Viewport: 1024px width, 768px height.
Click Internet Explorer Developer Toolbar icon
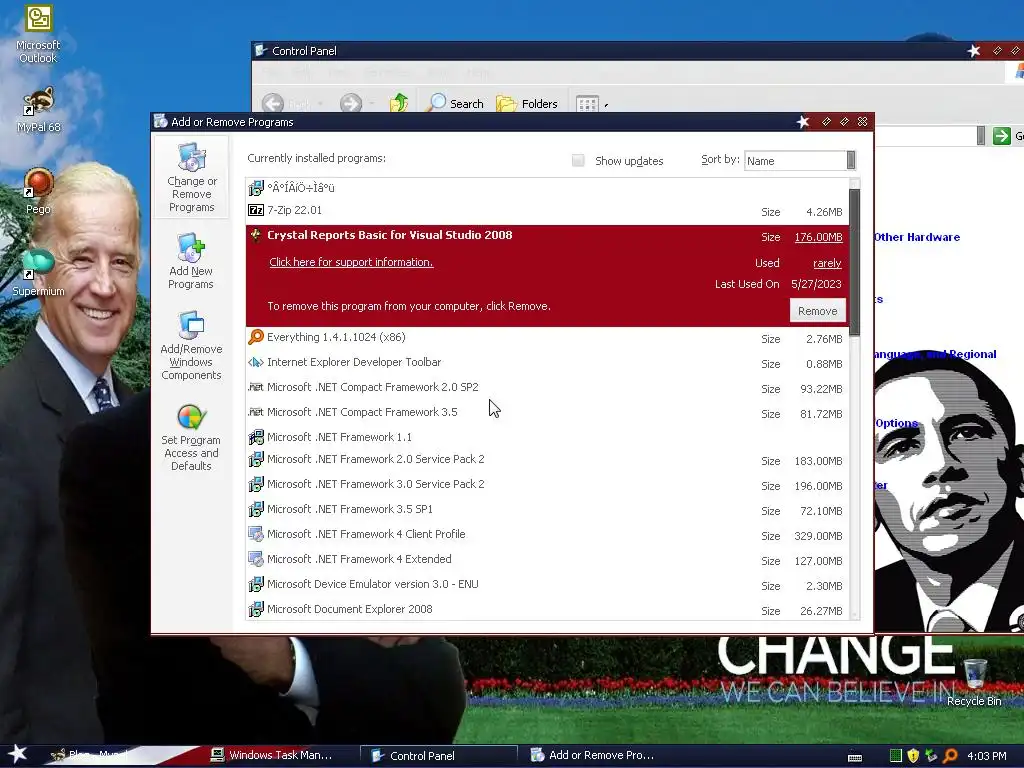[x=256, y=362]
